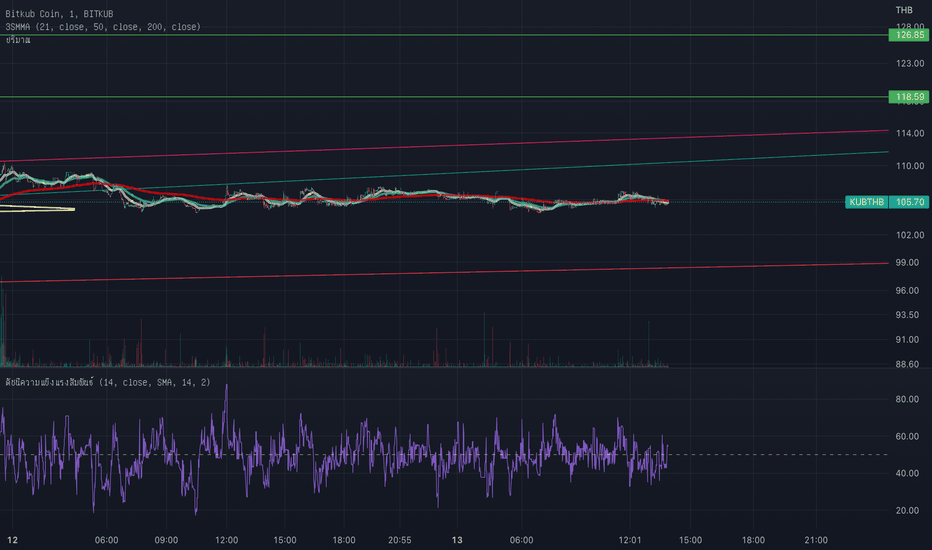932x550 pixels.
Task: Click the RSI 60.00 scale value
Action: [907, 436]
